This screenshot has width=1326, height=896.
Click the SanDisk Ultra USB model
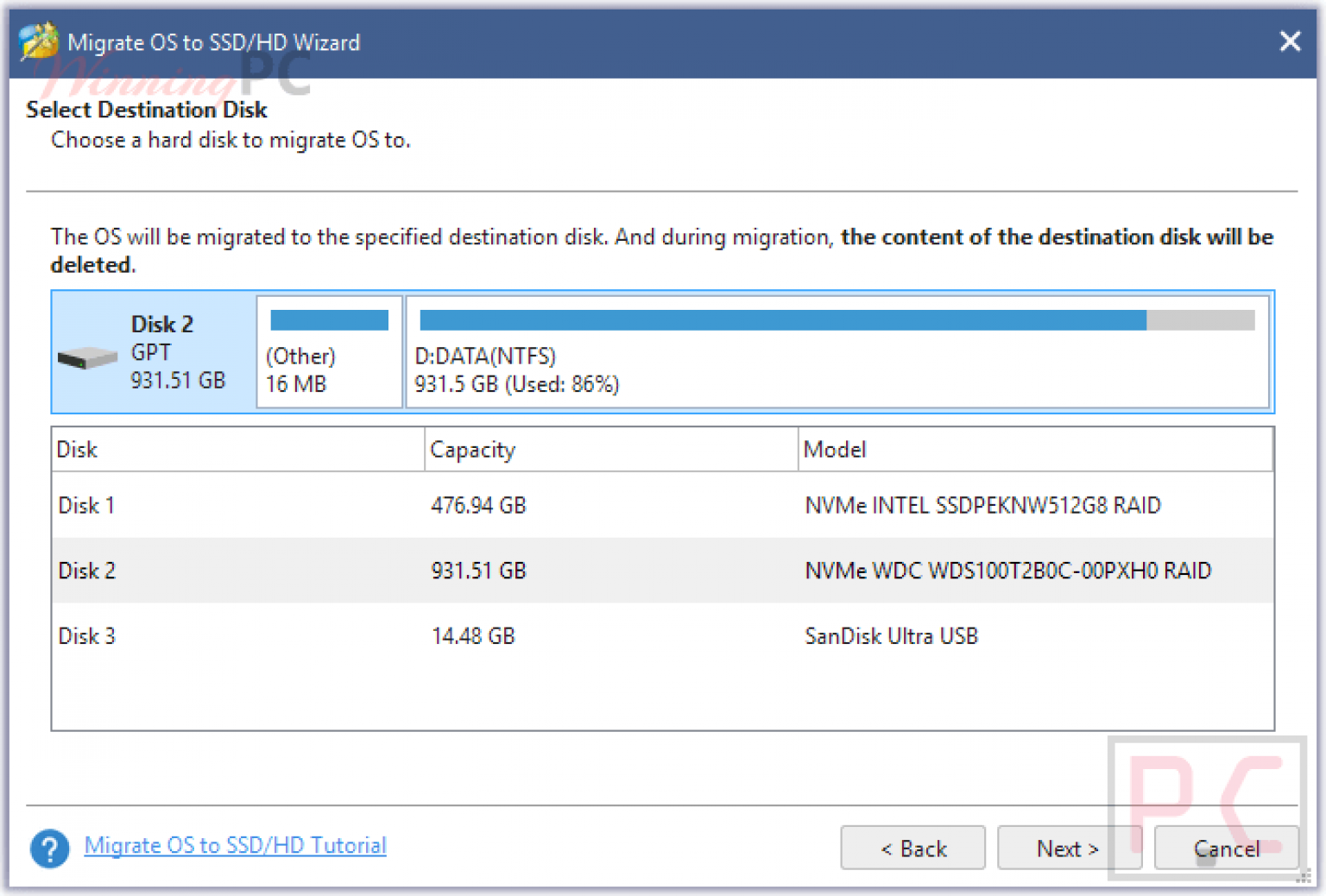click(x=891, y=636)
